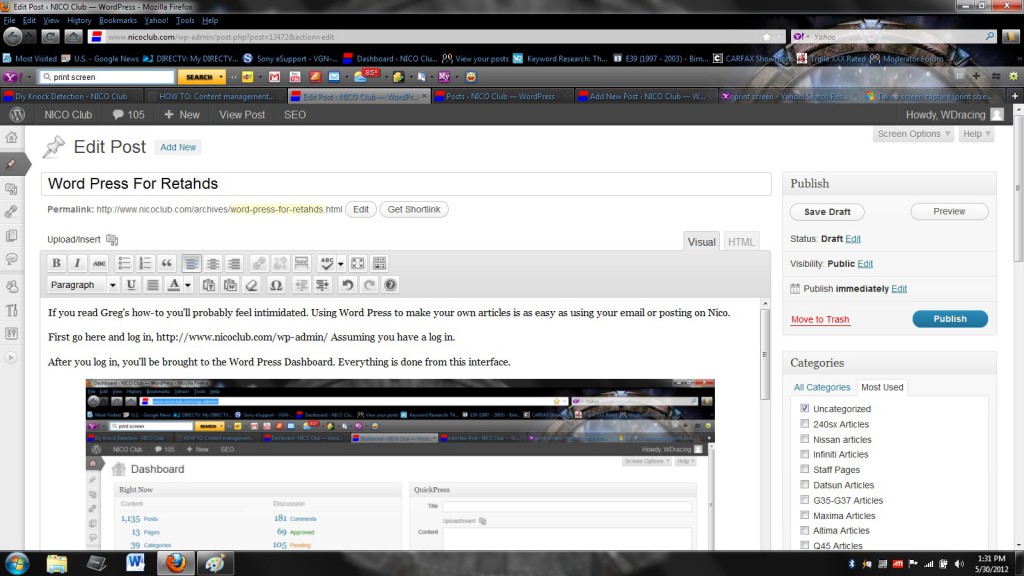Insert an ordered numbered list

pyautogui.click(x=145, y=263)
